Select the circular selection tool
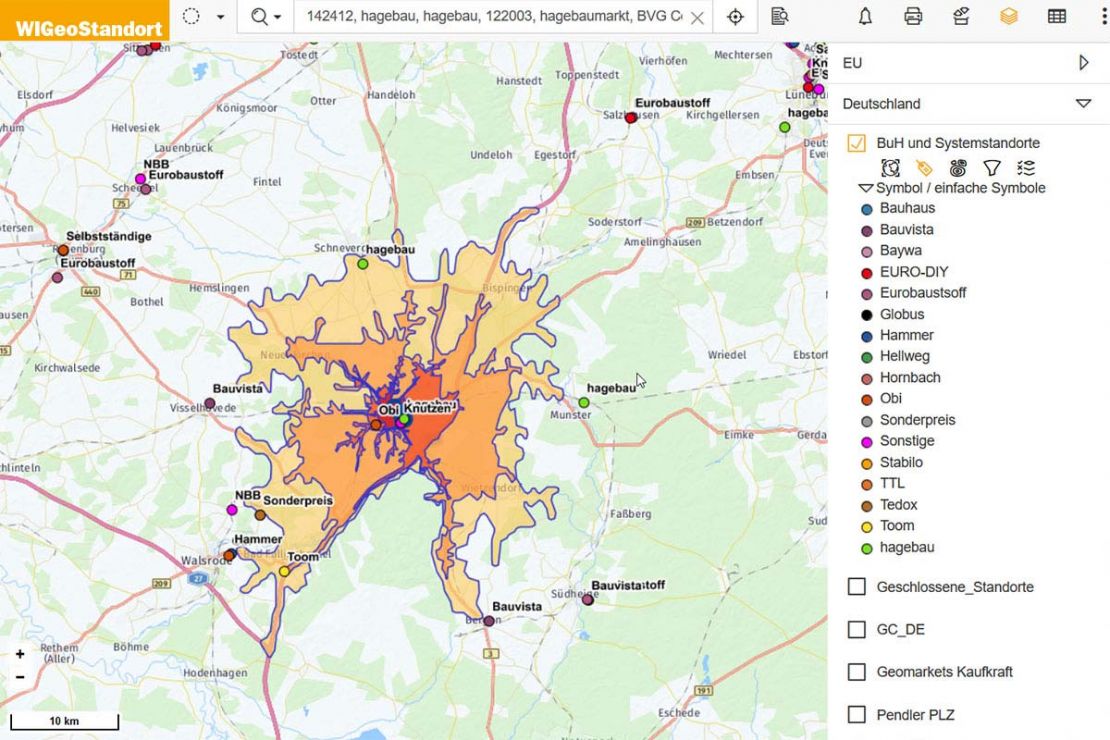Screen dimensions: 1110x740 (191, 16)
